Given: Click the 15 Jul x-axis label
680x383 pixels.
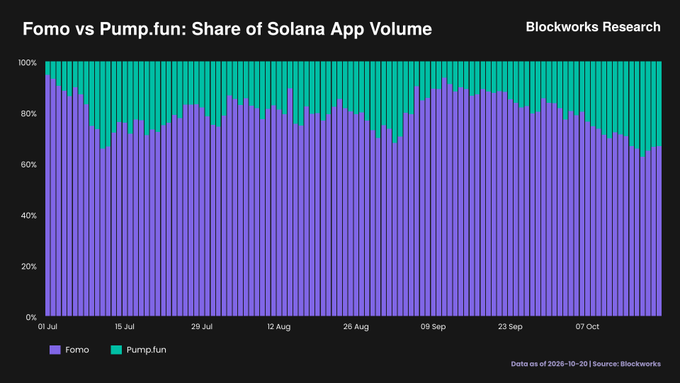Looking at the screenshot, I should (124, 327).
